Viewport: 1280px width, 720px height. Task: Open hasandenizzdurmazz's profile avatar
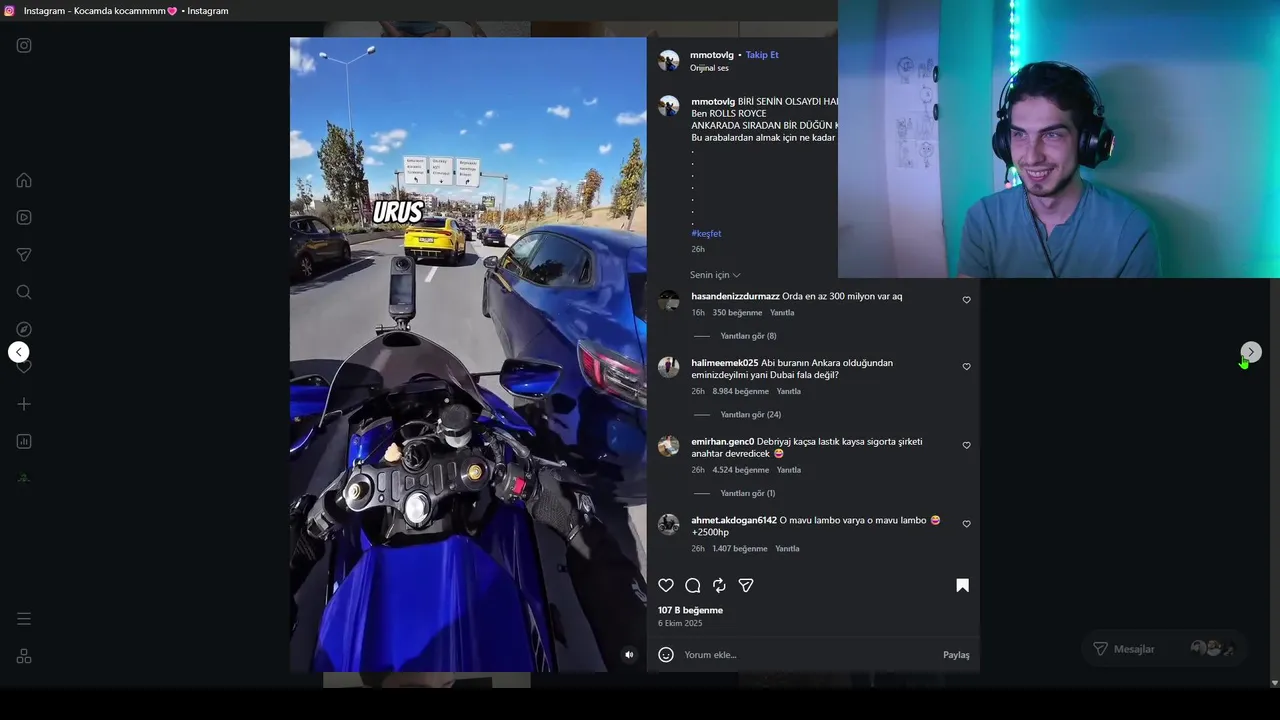coord(669,301)
